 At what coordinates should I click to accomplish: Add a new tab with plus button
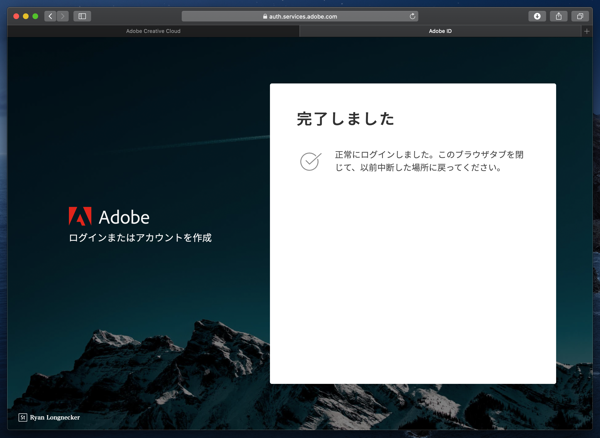[x=587, y=31]
